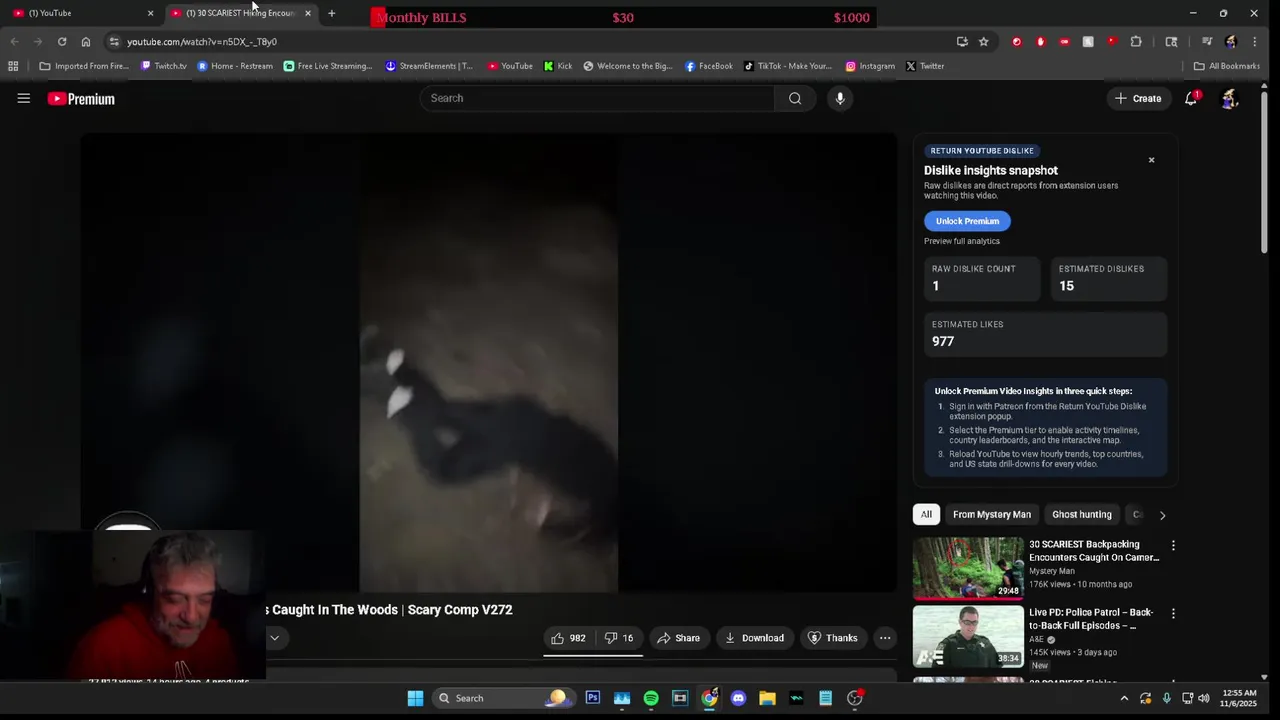Select the Ghost hunting chip
The width and height of the screenshot is (1280, 720).
(1082, 514)
